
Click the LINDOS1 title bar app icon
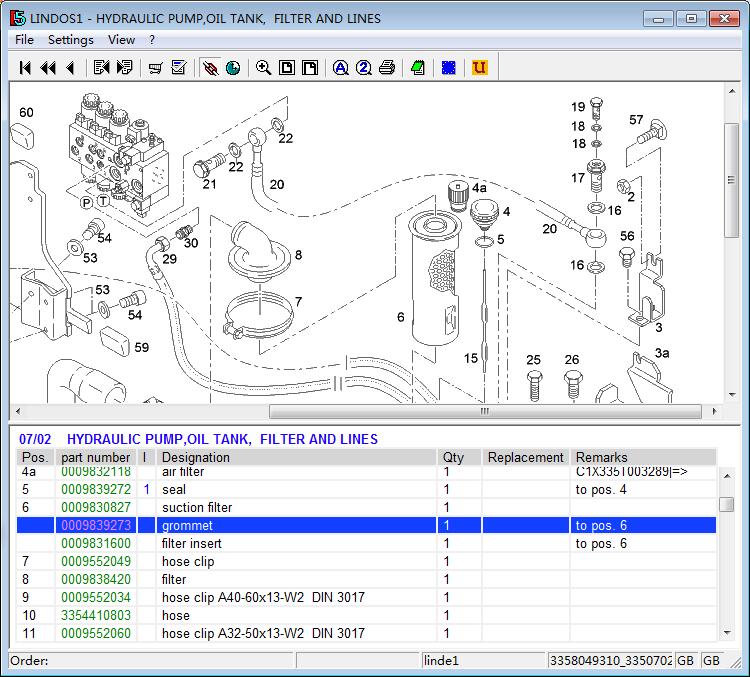[x=18, y=18]
